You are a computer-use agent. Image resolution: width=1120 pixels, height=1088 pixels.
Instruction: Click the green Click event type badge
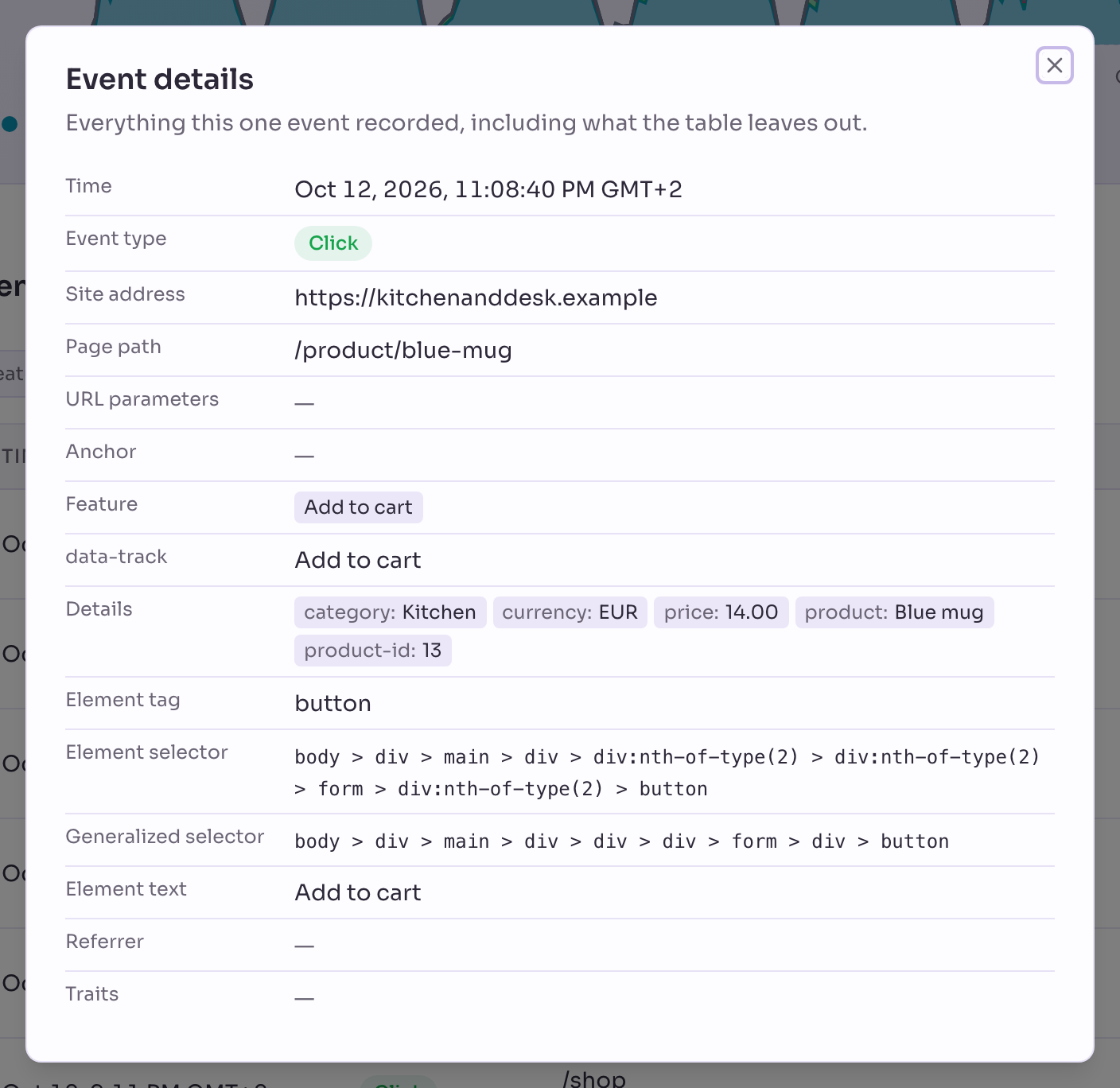point(333,243)
